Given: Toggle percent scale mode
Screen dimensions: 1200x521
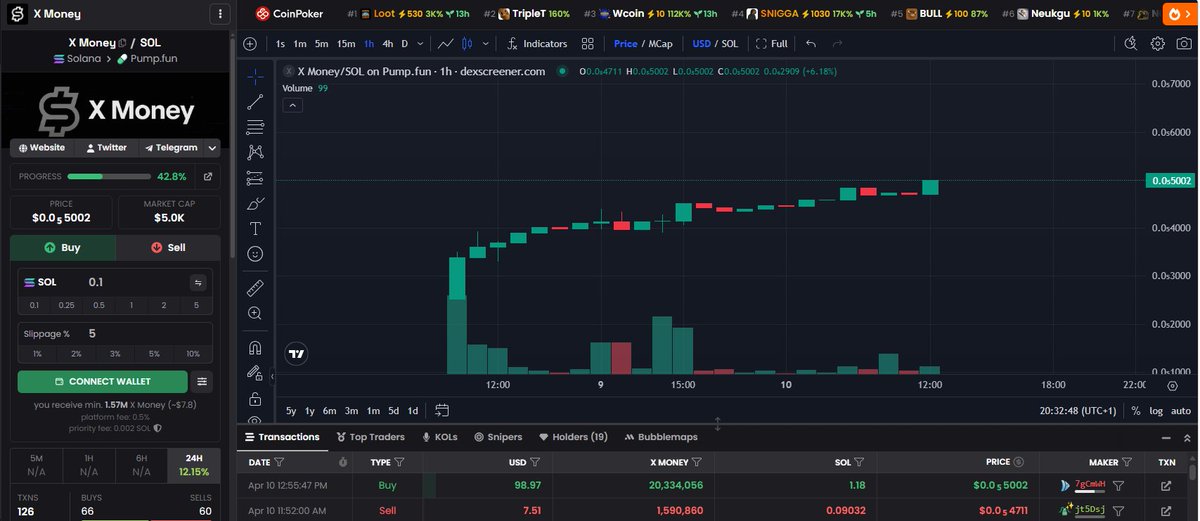Looking at the screenshot, I should click(1135, 411).
